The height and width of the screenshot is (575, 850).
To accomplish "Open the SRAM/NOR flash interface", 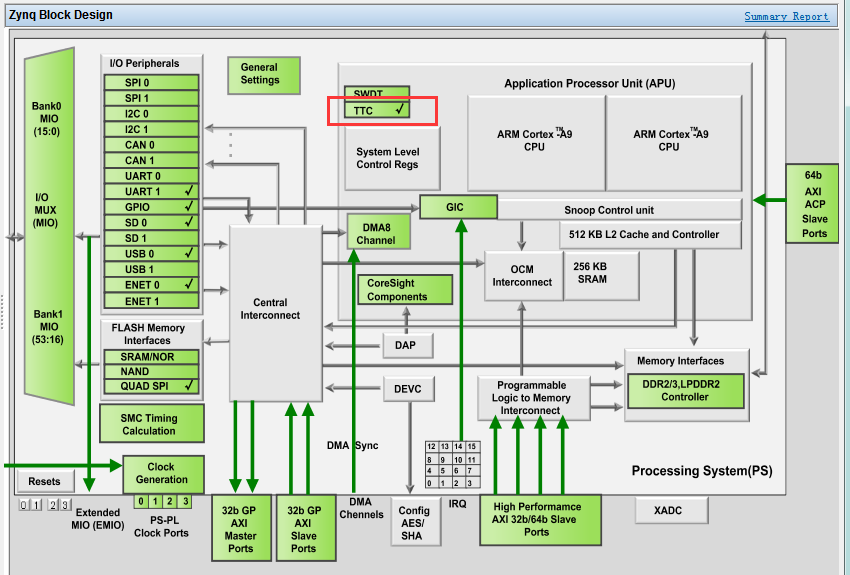I will coord(151,357).
